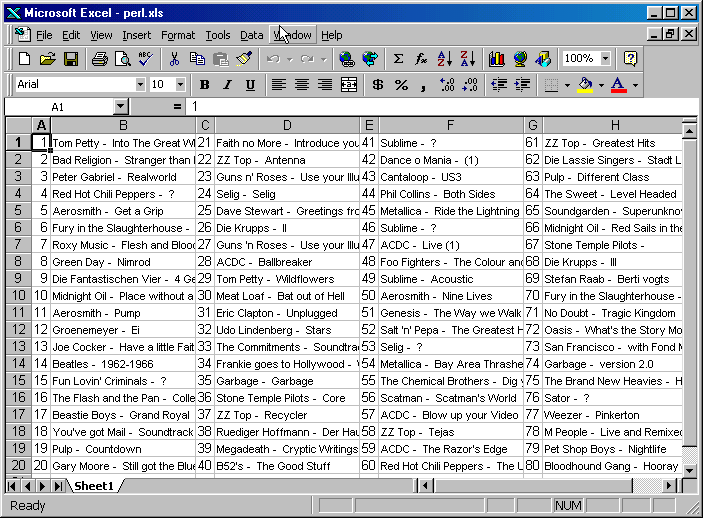Viewport: 703px width, 518px height.
Task: Open the Edit menu
Action: tap(71, 35)
